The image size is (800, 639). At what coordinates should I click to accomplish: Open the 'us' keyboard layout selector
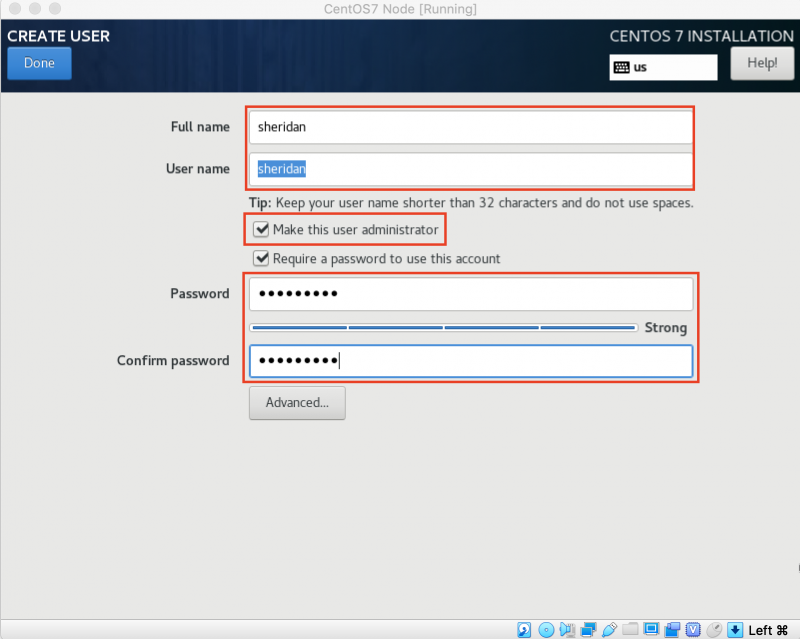[663, 67]
